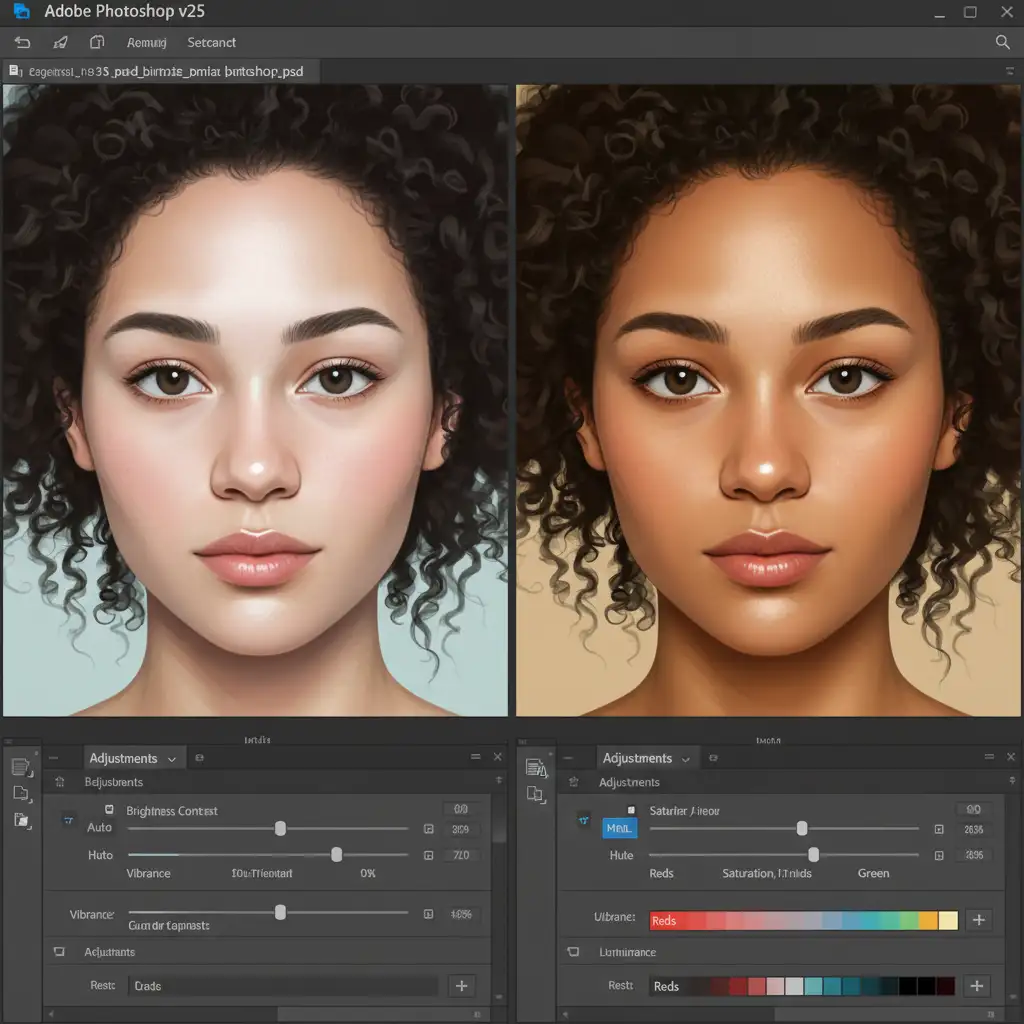This screenshot has height=1024, width=1024.
Task: Click the plus button next to Crads field
Action: click(461, 985)
